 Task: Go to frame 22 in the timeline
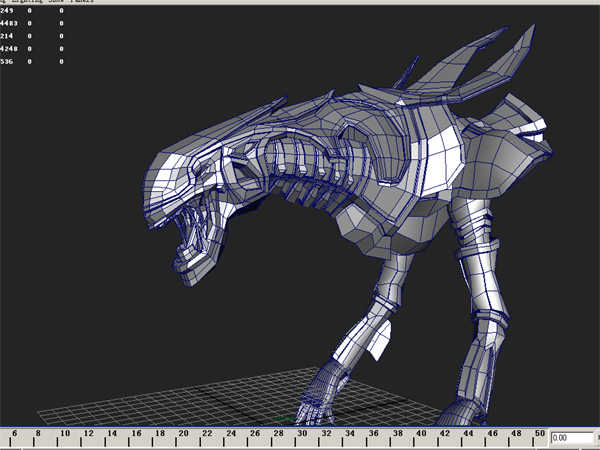[207, 433]
